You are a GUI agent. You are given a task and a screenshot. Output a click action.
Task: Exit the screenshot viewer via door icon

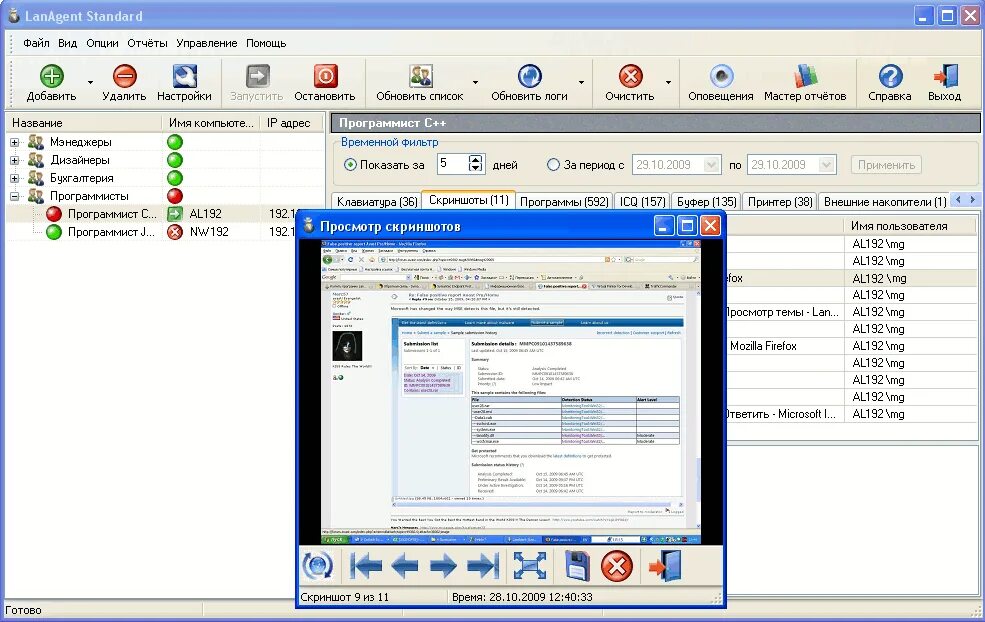point(666,565)
